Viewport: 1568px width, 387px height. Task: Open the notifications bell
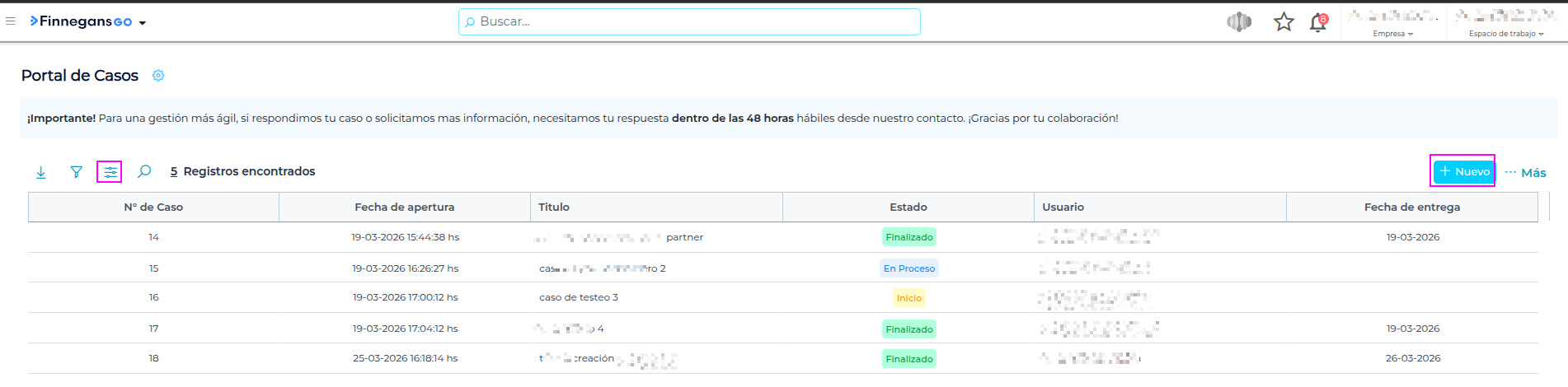[x=1317, y=23]
